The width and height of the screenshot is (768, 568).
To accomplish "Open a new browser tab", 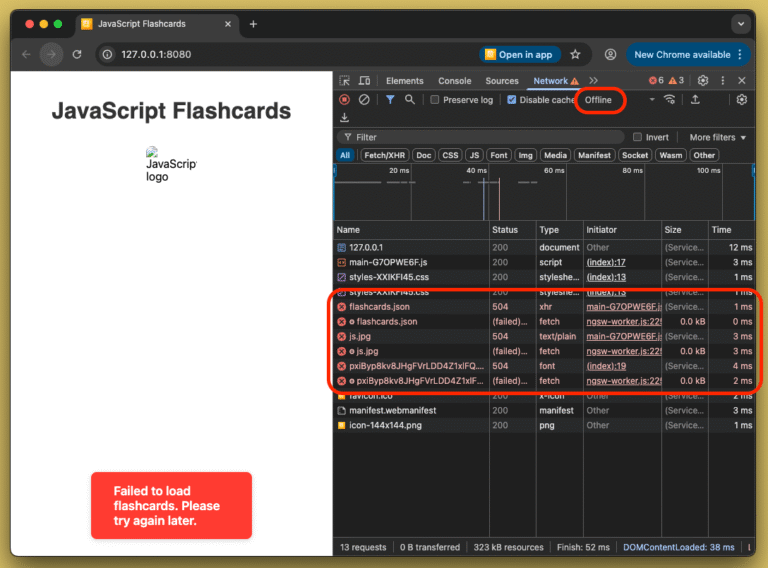I will [253, 24].
